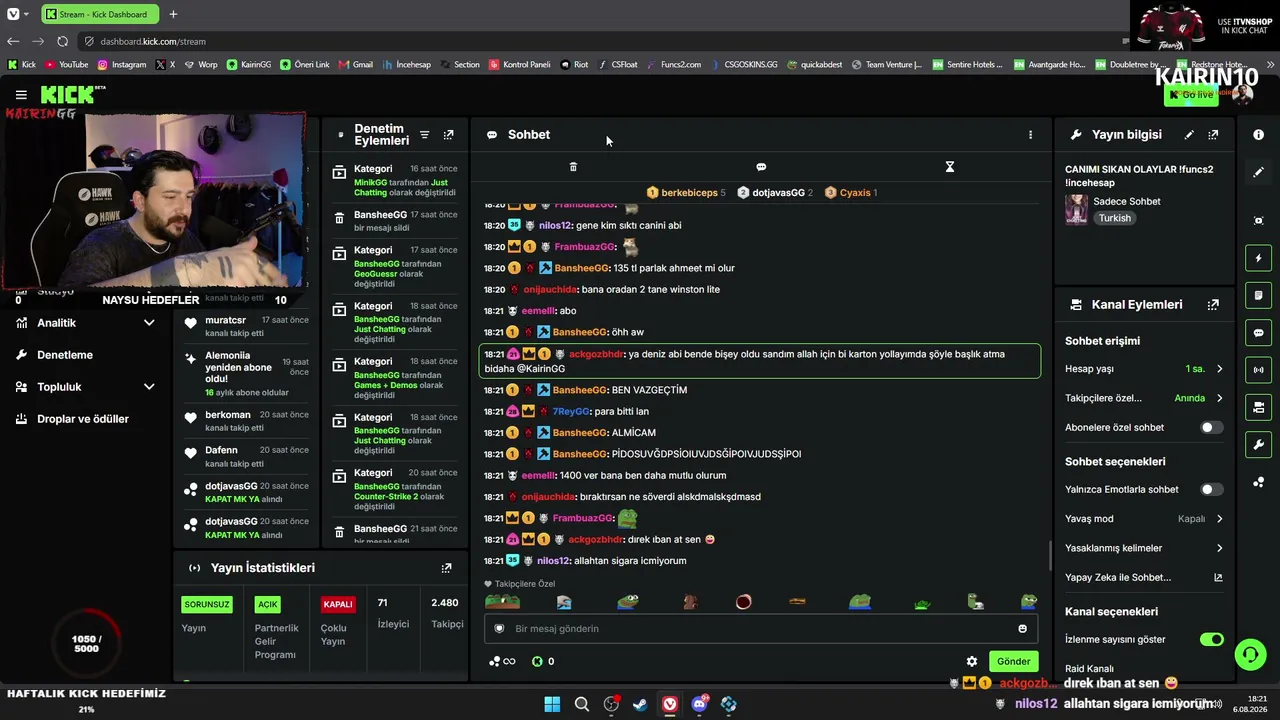1280x720 pixels.
Task: Open the emoji picker in the message box
Action: coord(1022,629)
